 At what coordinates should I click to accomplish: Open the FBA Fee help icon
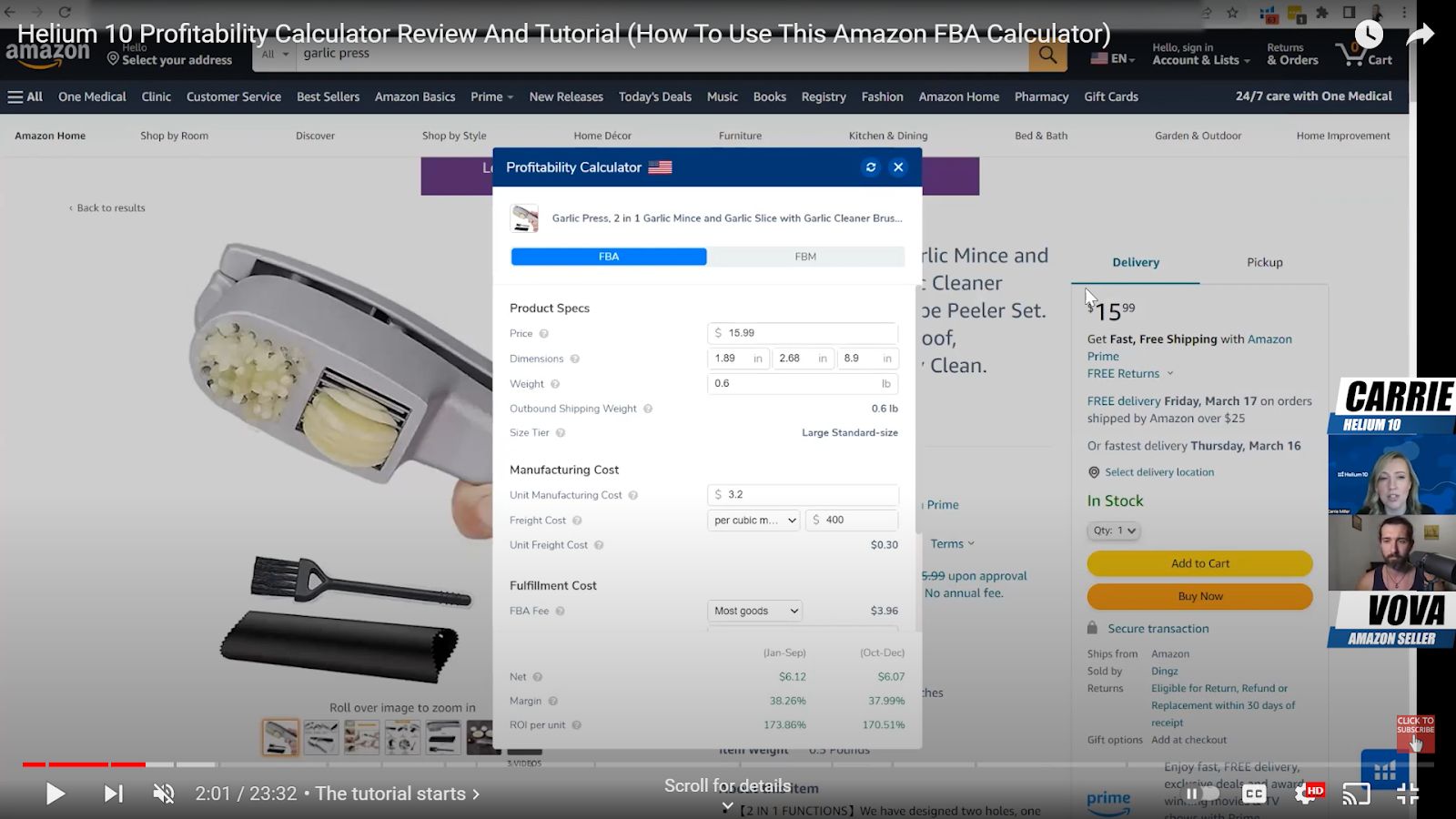pos(561,612)
